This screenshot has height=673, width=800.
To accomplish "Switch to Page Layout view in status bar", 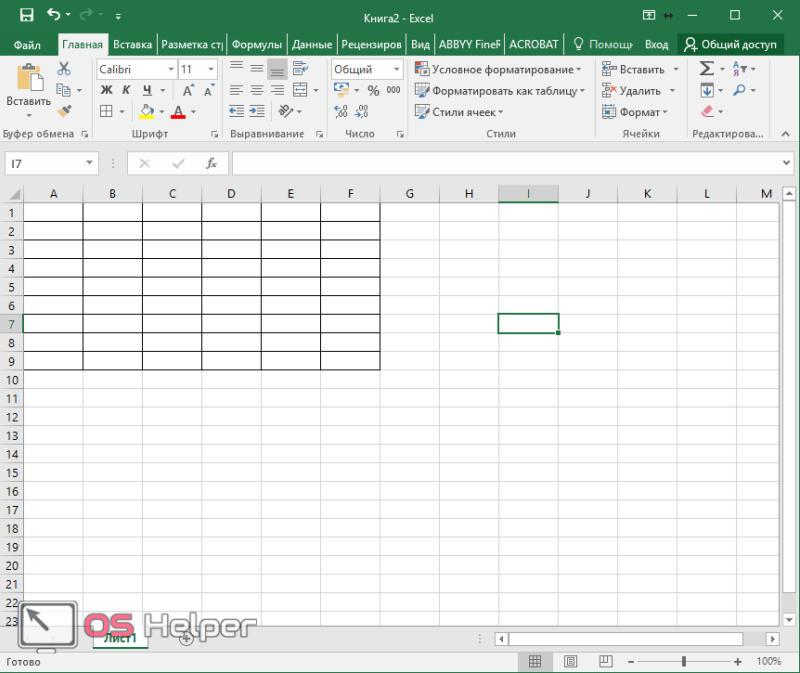I will tap(570, 662).
